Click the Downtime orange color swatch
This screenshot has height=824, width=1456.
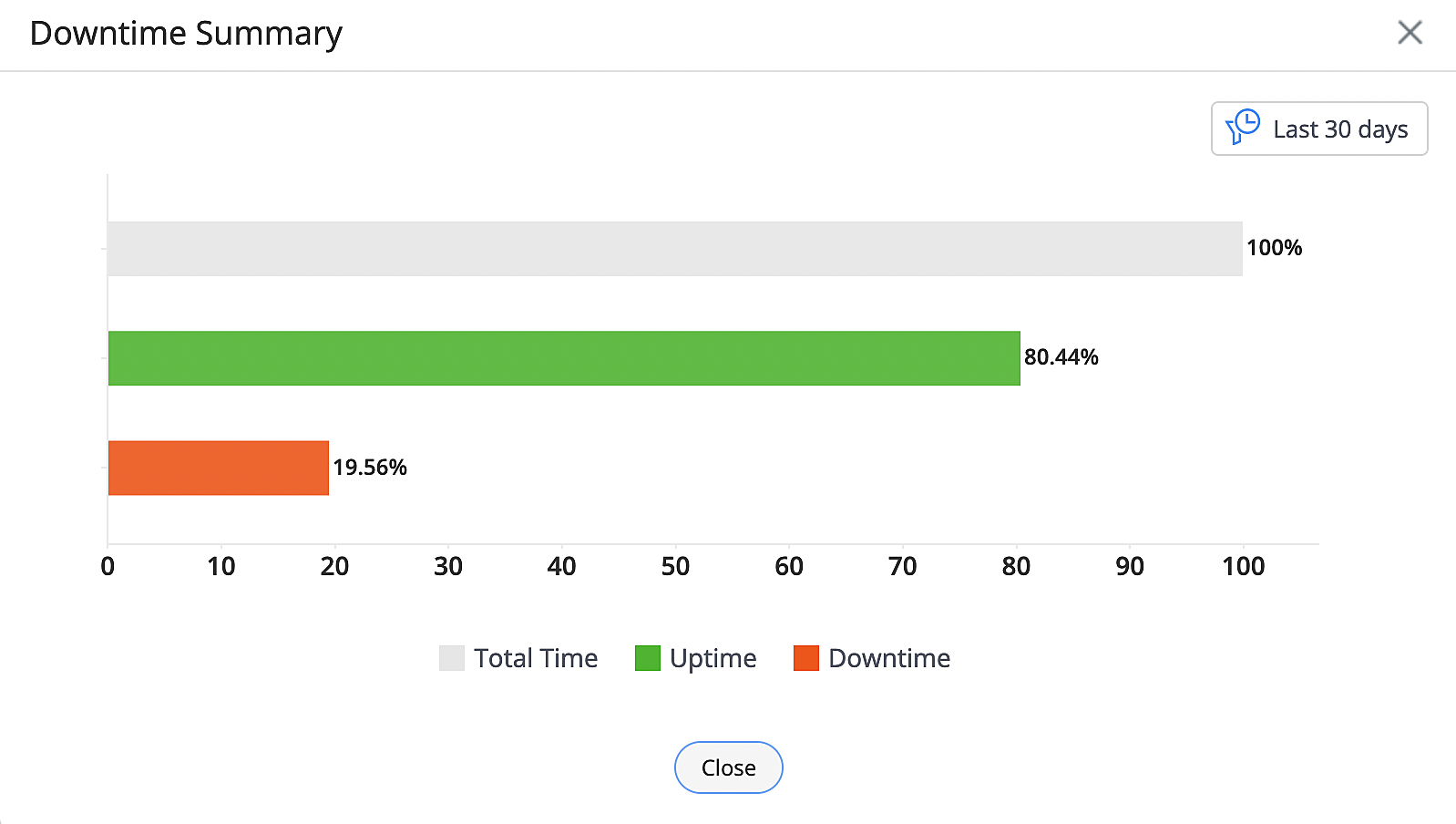805,657
